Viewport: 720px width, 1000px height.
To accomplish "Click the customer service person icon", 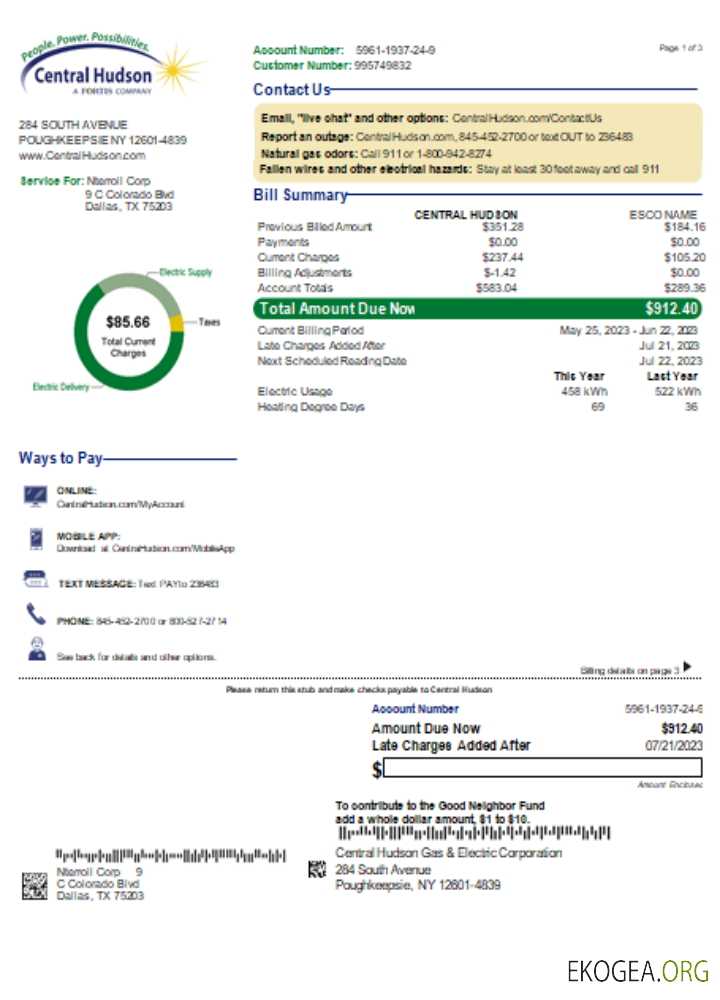I will pyautogui.click(x=37, y=649).
